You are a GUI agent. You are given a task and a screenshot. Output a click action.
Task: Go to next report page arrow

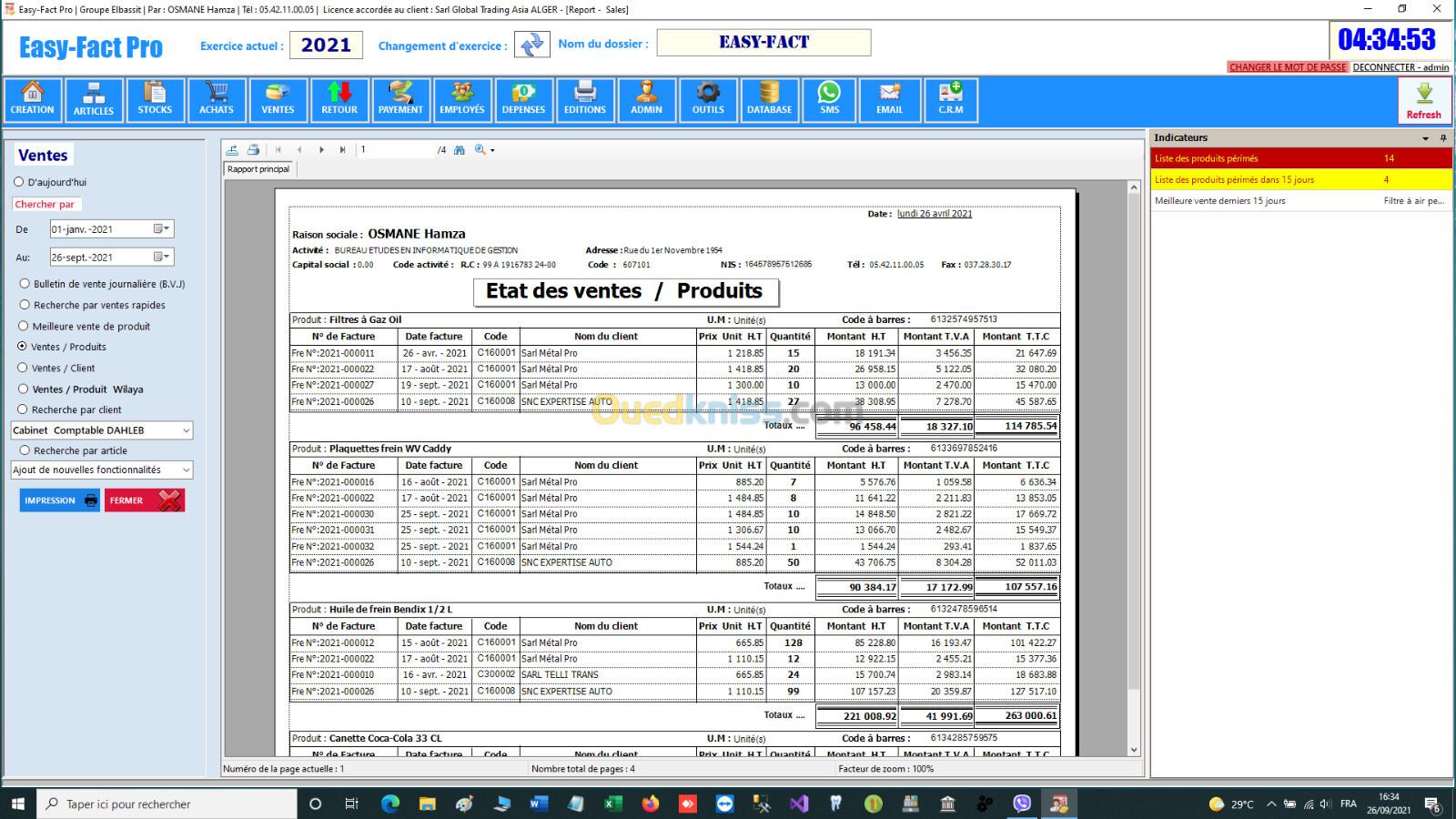click(322, 150)
